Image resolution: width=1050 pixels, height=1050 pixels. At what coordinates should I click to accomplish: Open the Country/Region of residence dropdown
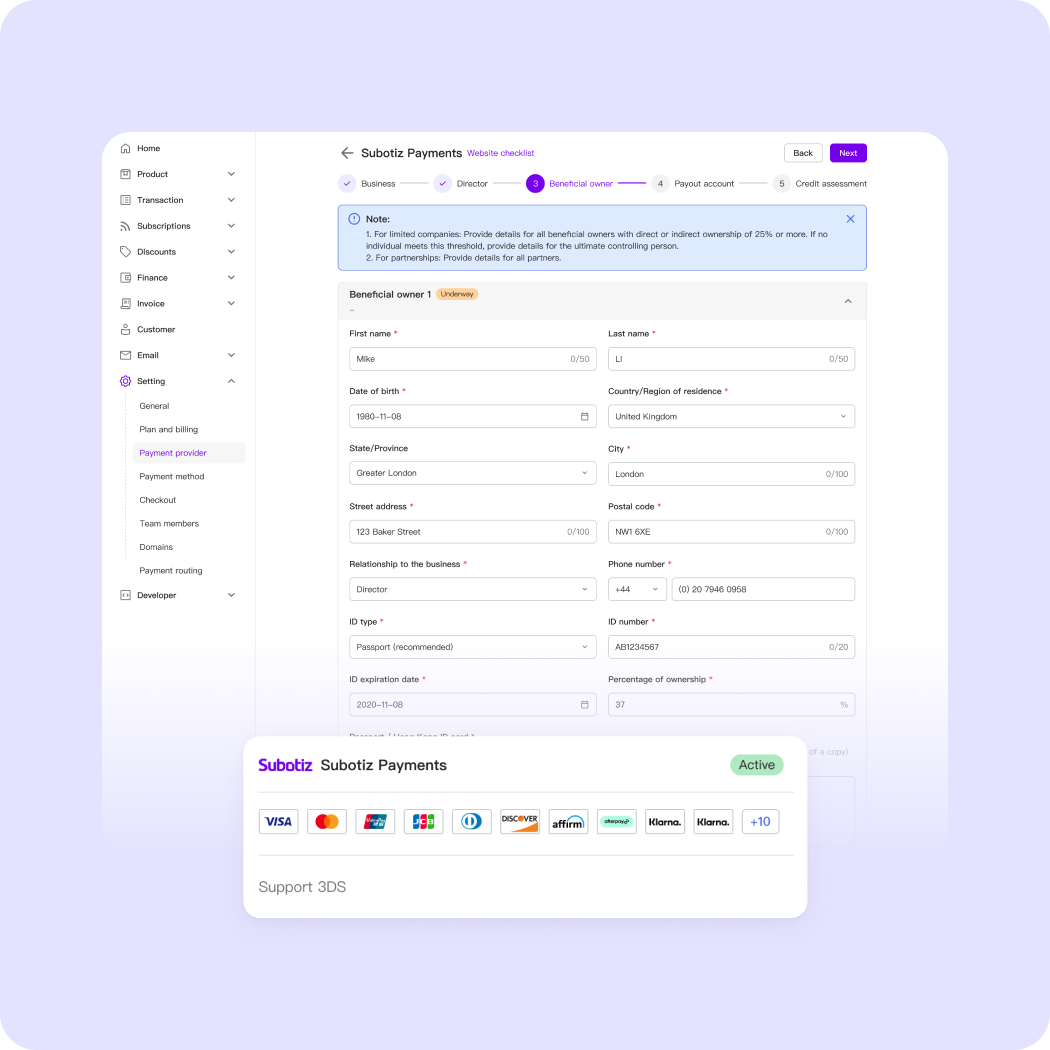click(x=843, y=416)
